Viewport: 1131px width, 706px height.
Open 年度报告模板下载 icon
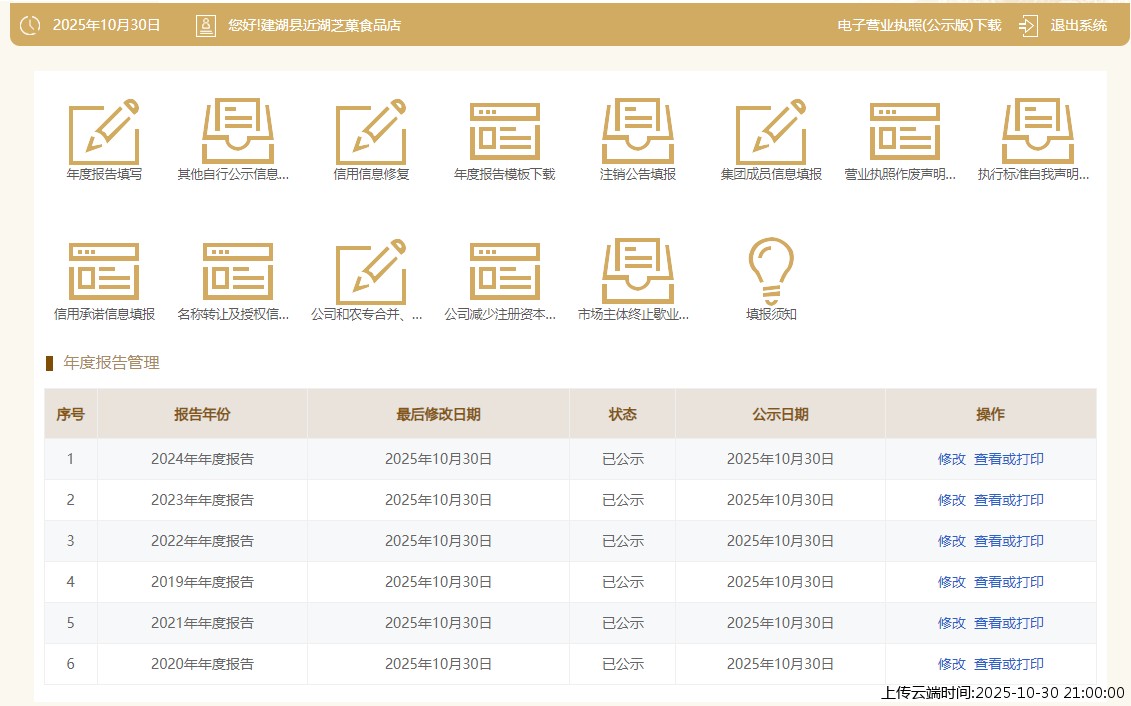(x=505, y=132)
